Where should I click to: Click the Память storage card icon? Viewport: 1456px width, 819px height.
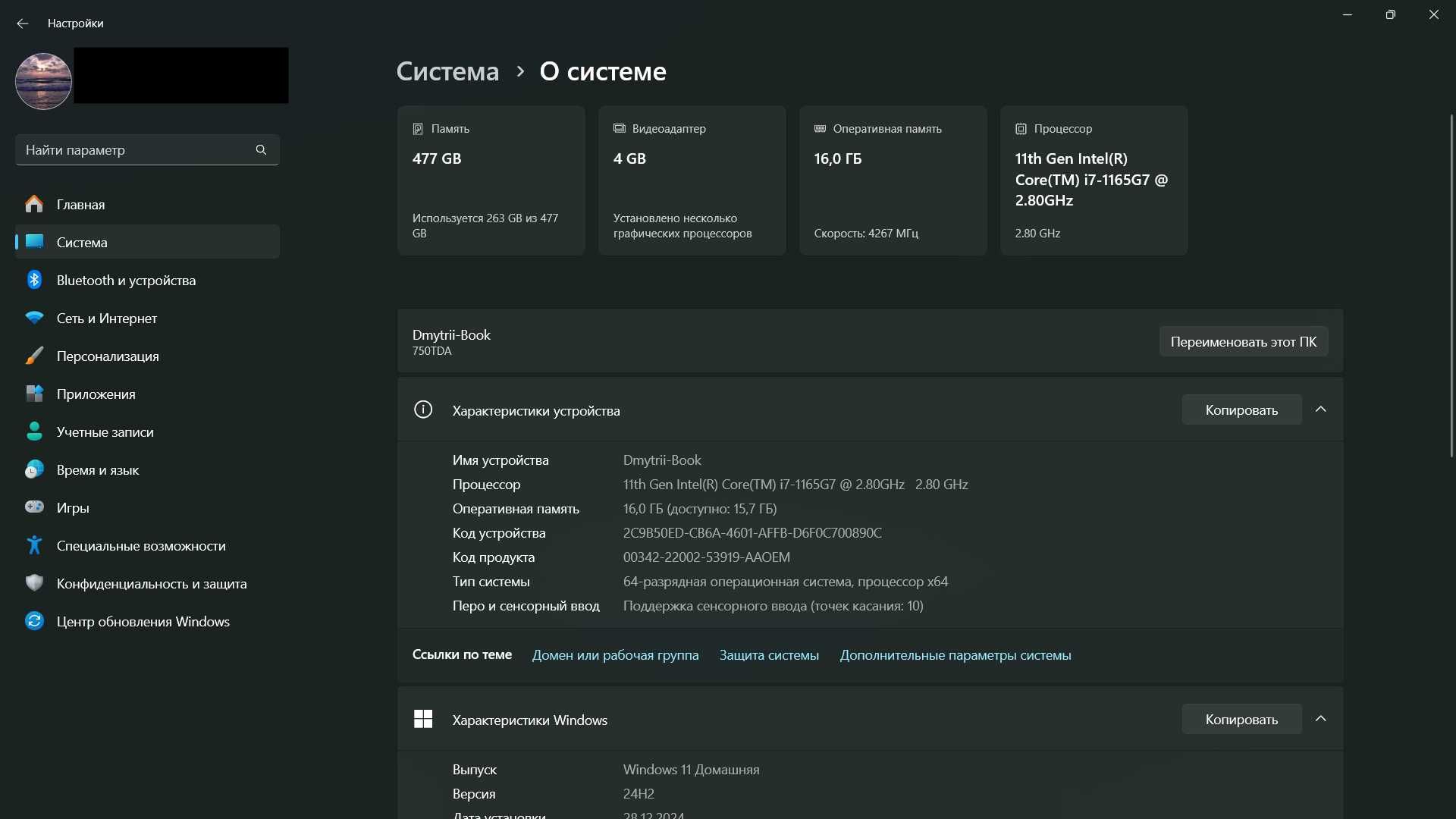[418, 129]
